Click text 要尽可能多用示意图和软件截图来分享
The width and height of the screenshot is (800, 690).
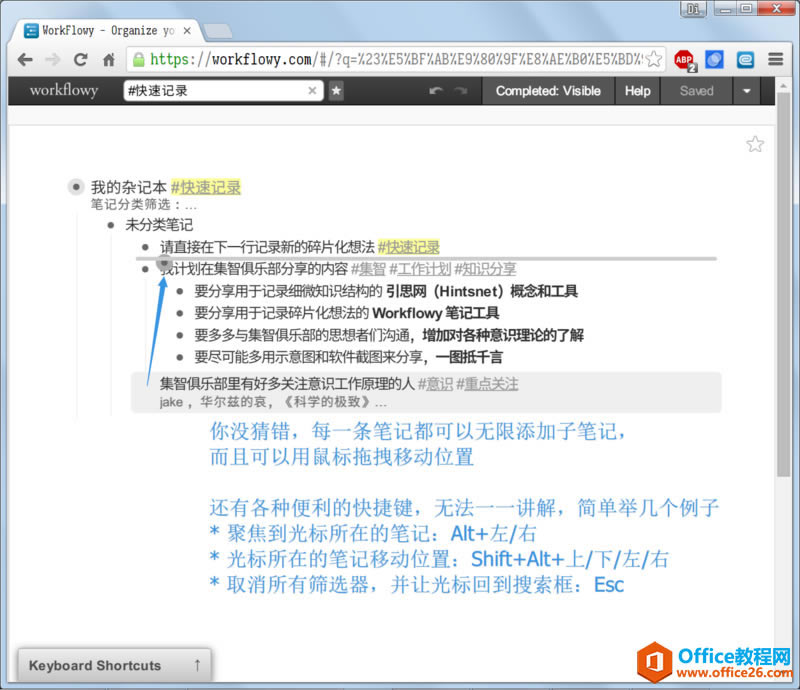point(309,357)
